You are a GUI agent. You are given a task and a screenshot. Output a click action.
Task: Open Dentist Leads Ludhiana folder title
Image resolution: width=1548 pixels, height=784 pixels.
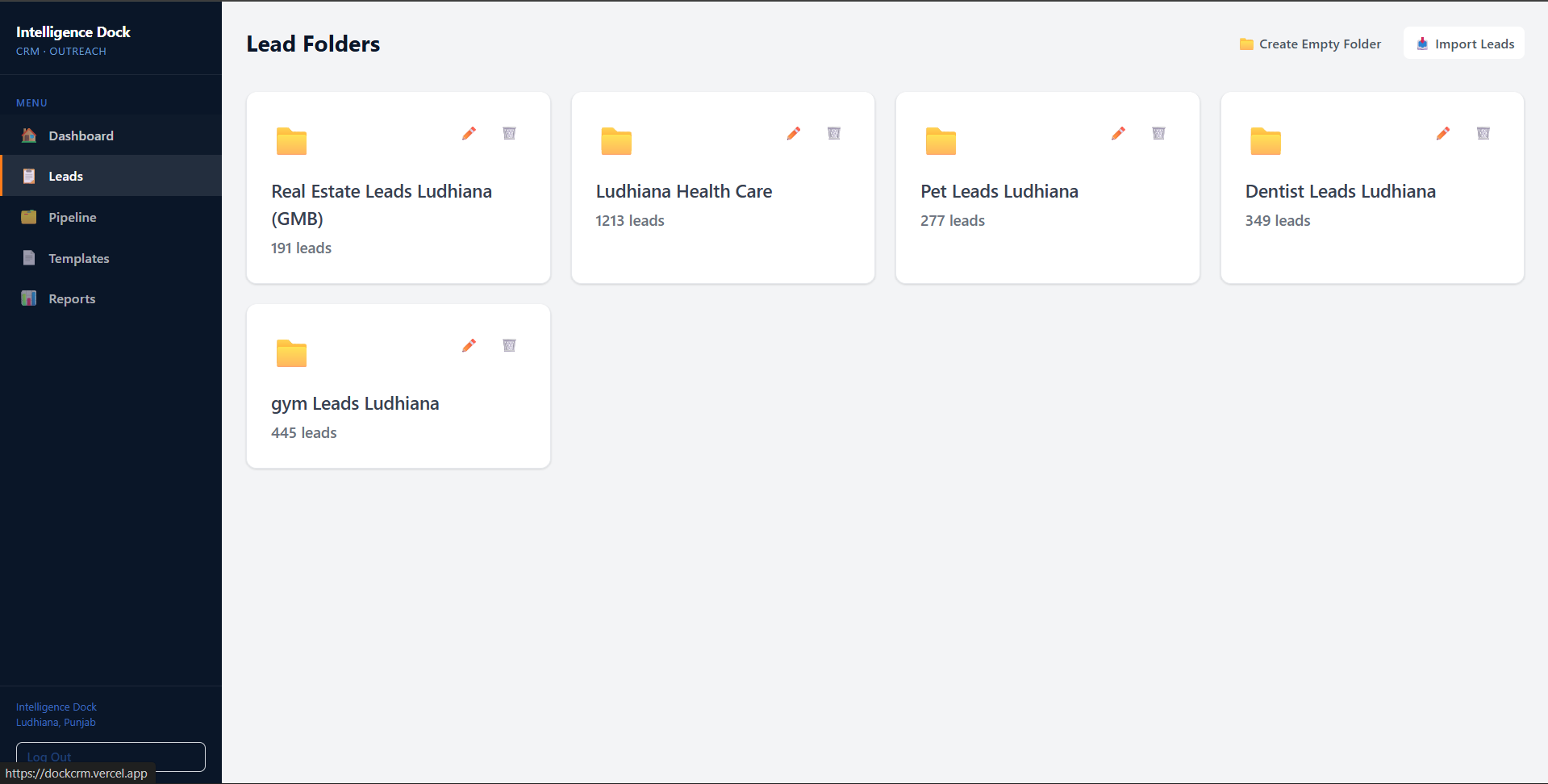point(1341,191)
